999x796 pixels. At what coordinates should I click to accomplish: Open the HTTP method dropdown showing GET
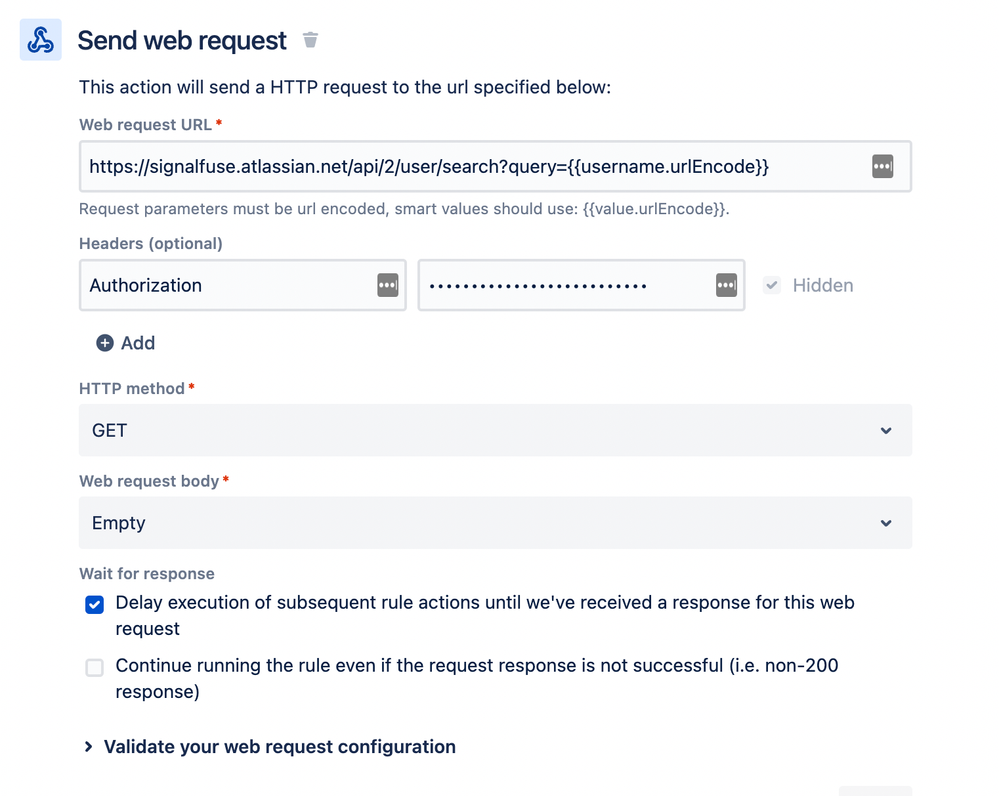(480, 431)
